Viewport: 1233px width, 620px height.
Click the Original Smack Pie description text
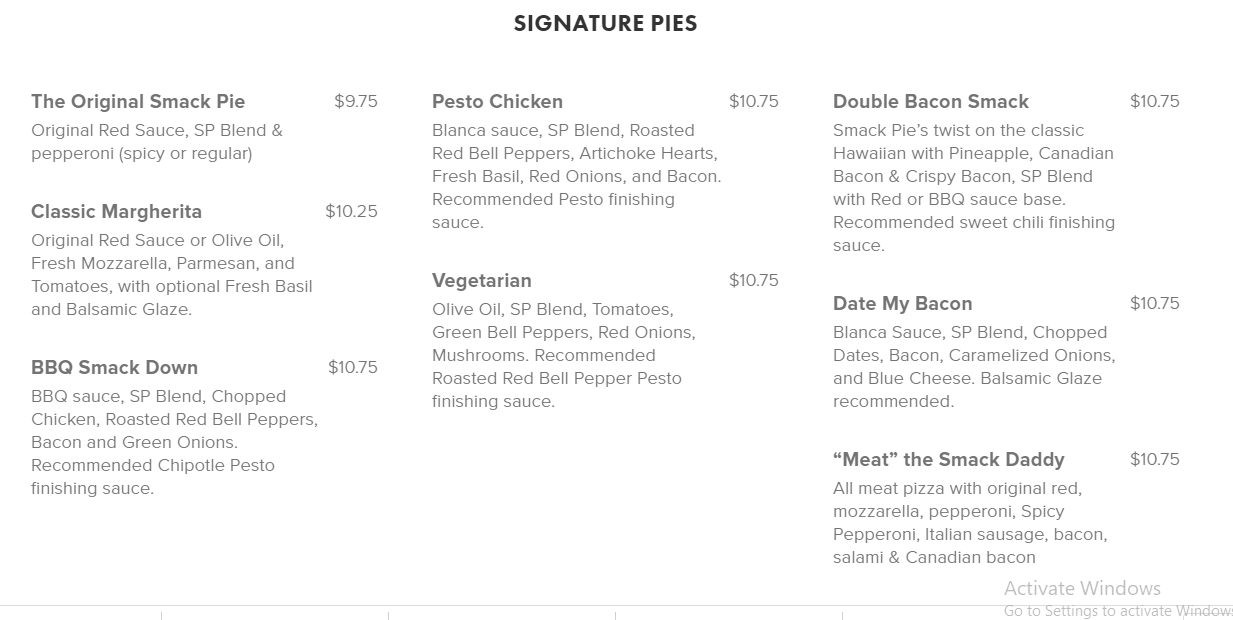[157, 142]
